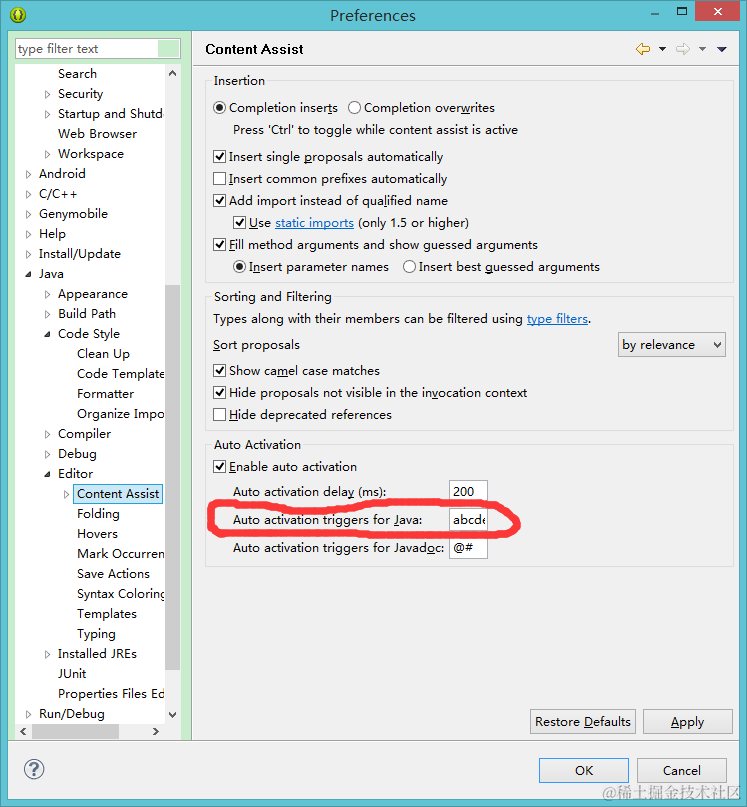Screen dimensions: 747x807
Task: Enable Insert common prefixes automatically
Action: pos(219,179)
